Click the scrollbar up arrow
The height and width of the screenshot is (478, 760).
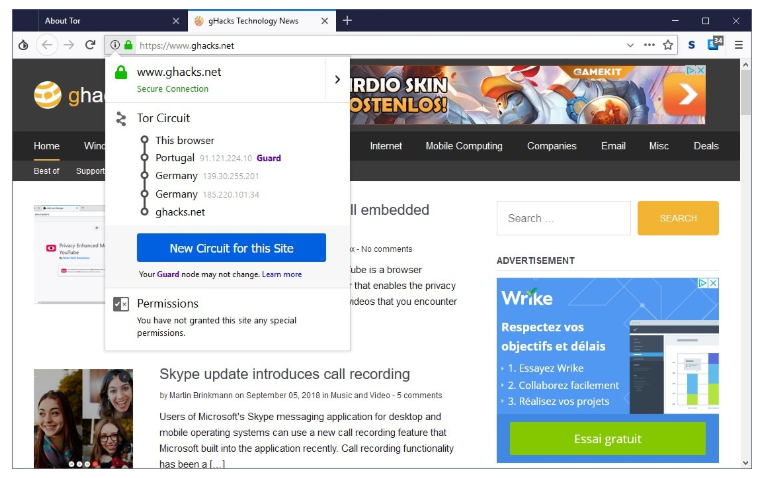point(745,64)
